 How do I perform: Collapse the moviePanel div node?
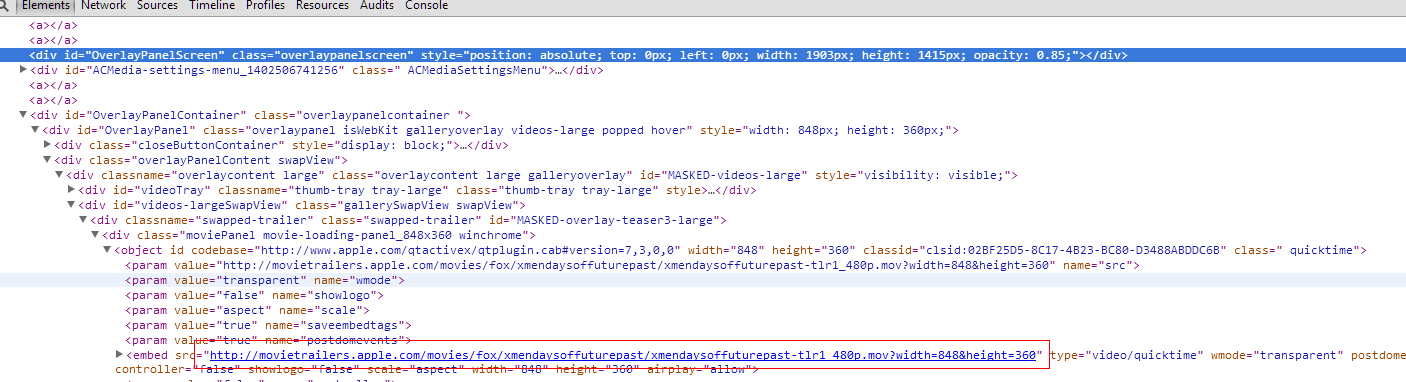(96, 235)
